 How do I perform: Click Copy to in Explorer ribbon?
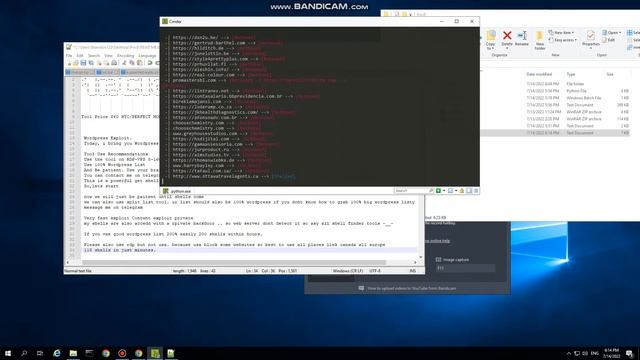pyautogui.click(x=490, y=40)
